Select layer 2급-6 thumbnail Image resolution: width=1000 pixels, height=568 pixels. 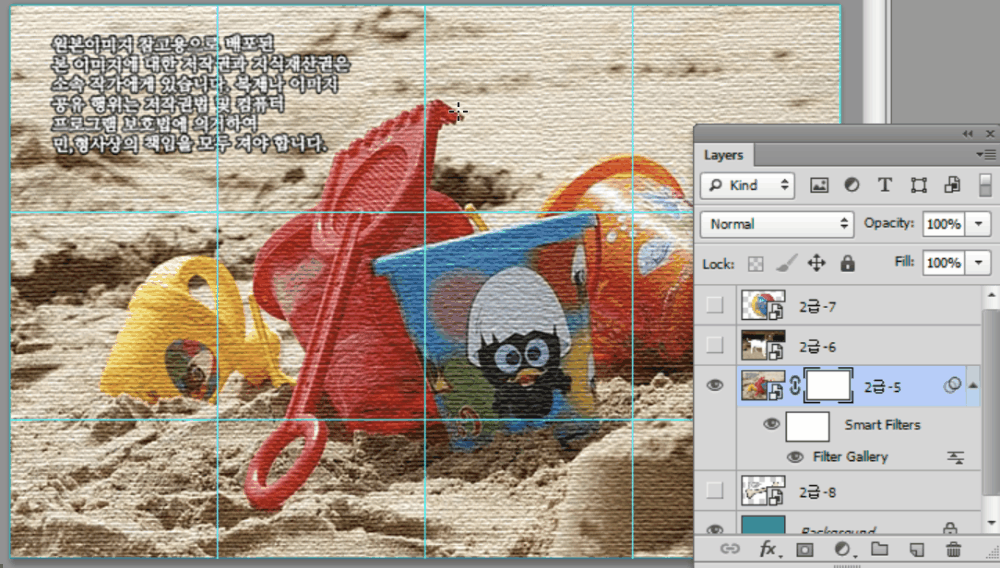[763, 345]
